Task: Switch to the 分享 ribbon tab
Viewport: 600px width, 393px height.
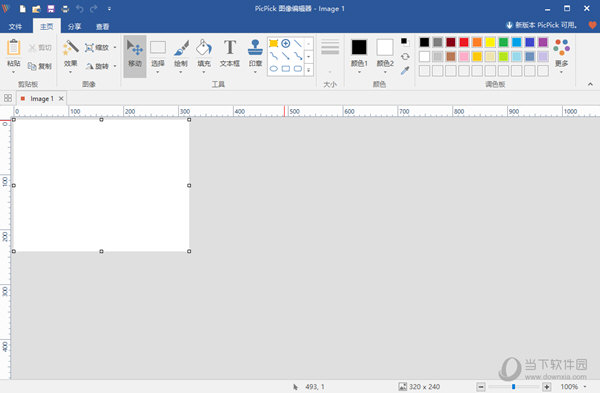Action: (x=75, y=26)
